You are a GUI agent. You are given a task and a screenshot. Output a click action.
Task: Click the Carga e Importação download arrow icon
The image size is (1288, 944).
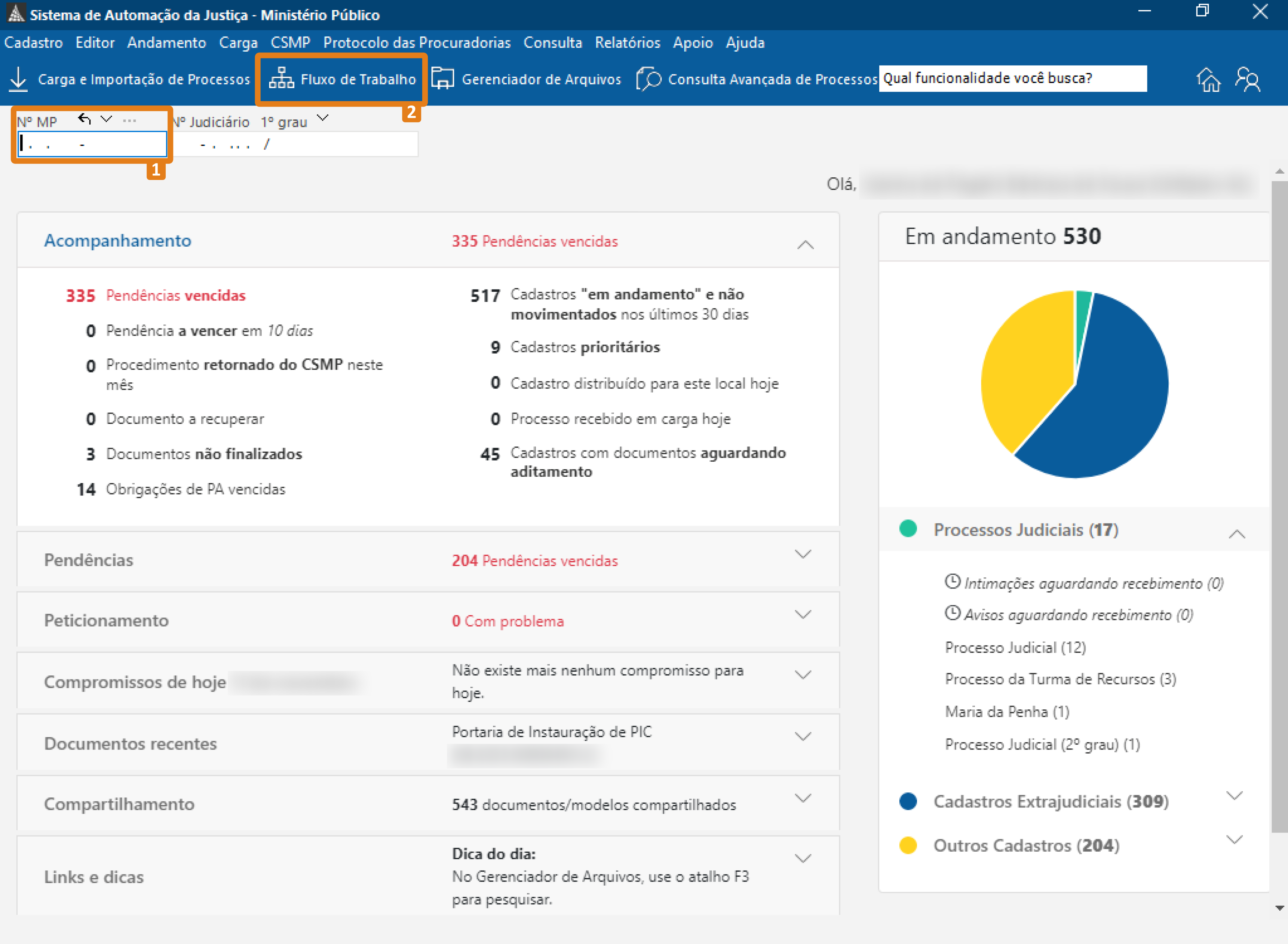(x=18, y=79)
